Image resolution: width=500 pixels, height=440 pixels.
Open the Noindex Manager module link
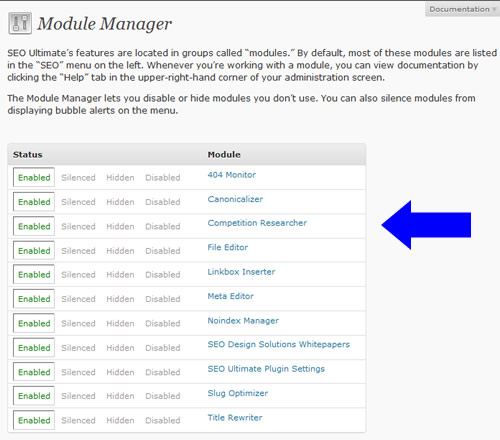coord(243,321)
